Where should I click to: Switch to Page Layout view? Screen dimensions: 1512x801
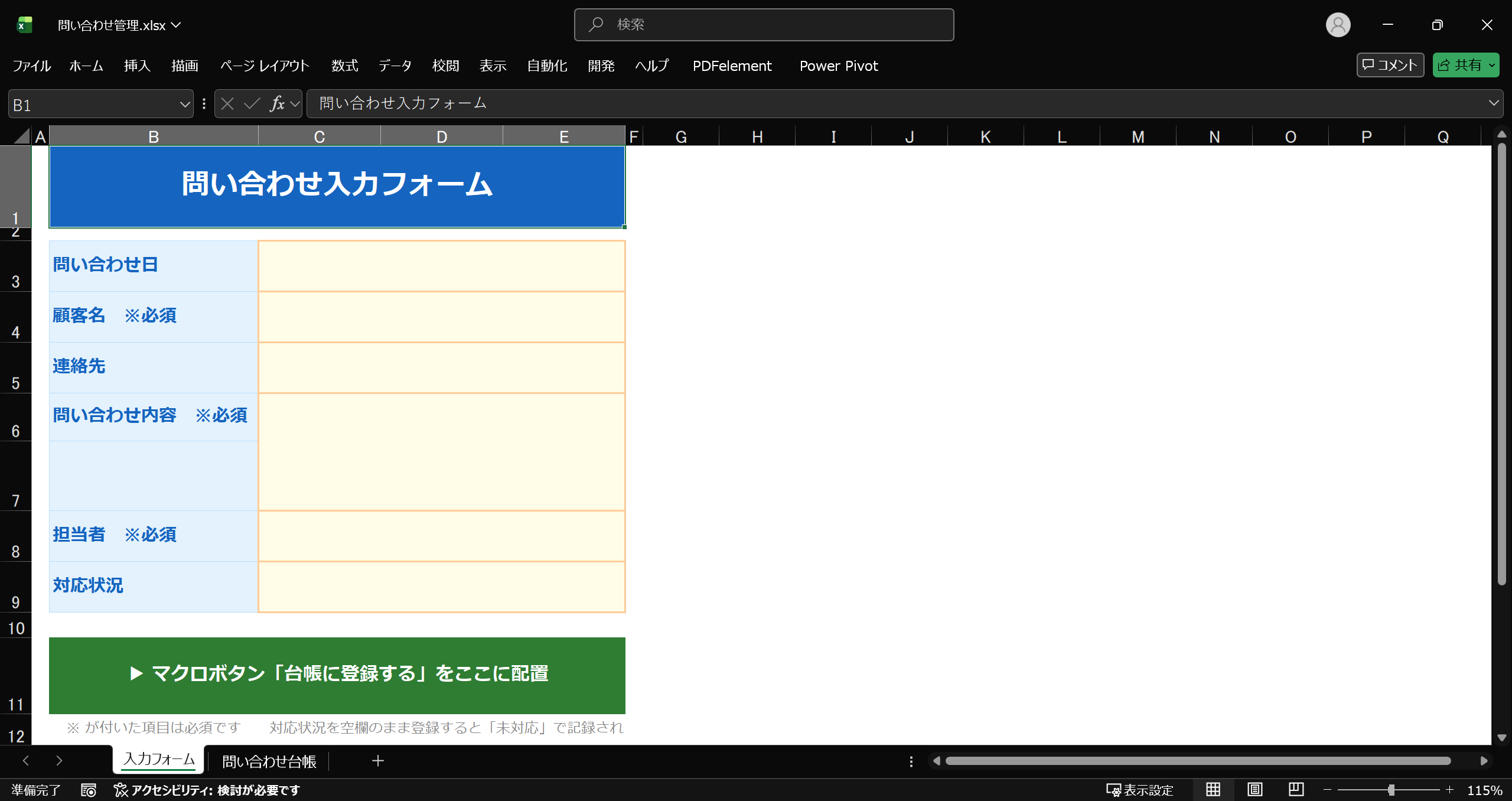pyautogui.click(x=1254, y=790)
